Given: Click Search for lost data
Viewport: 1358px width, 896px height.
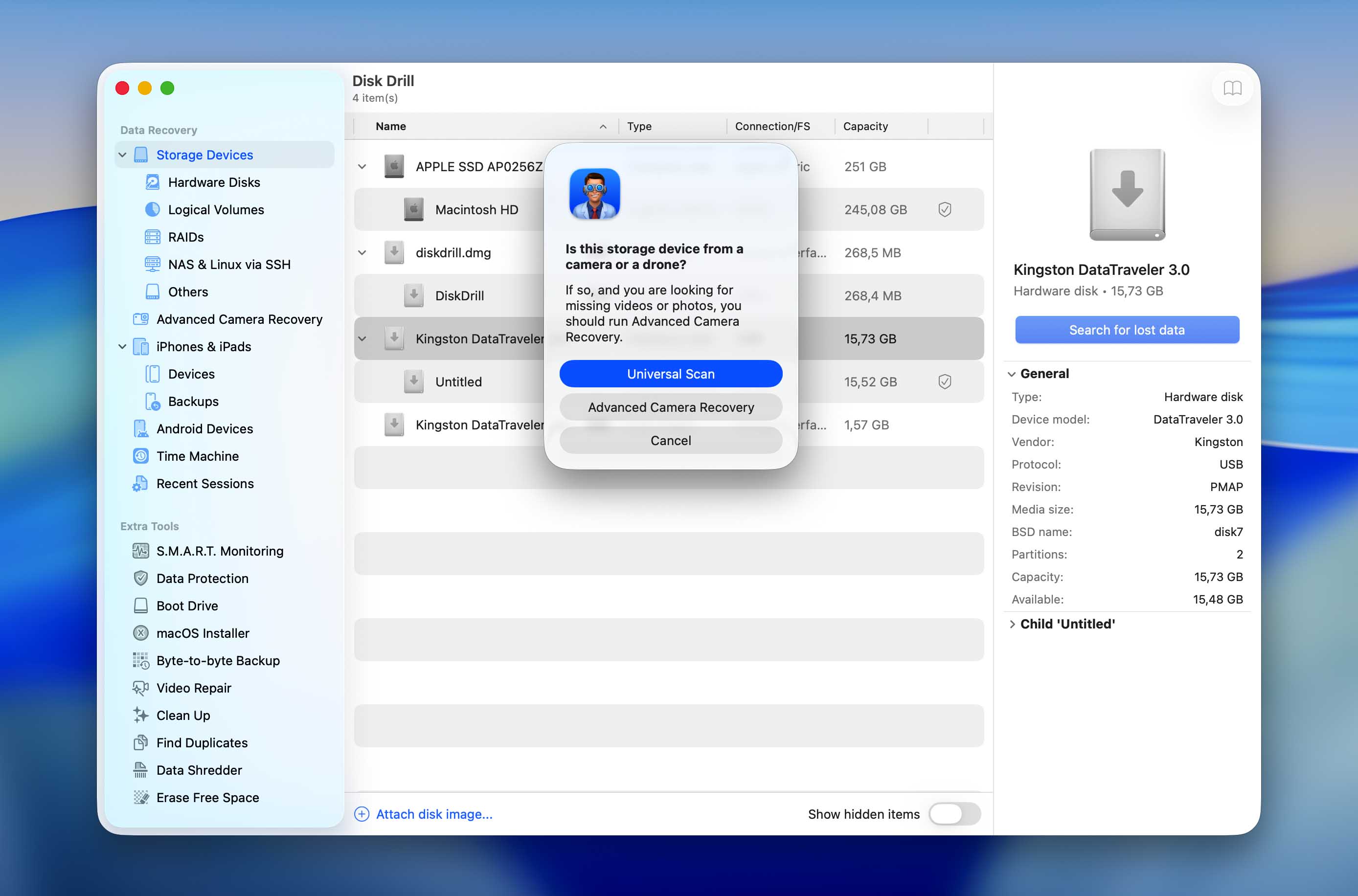Looking at the screenshot, I should click(1127, 330).
